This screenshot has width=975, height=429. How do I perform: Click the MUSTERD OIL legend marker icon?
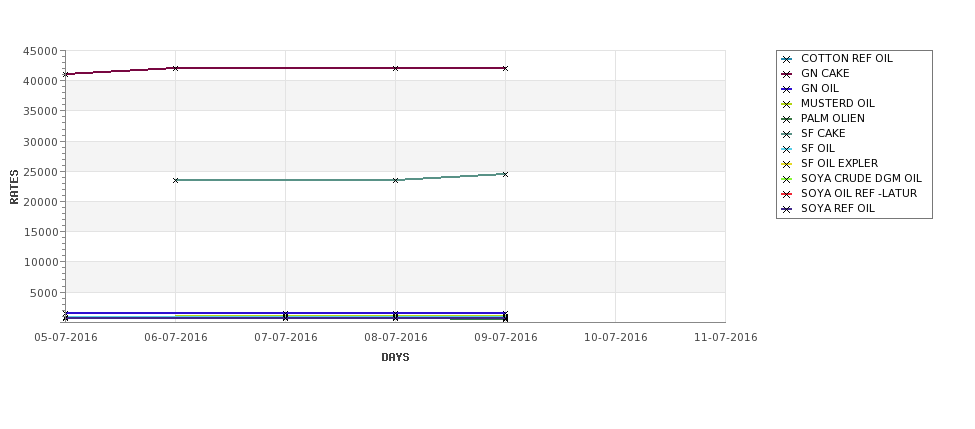coord(787,104)
